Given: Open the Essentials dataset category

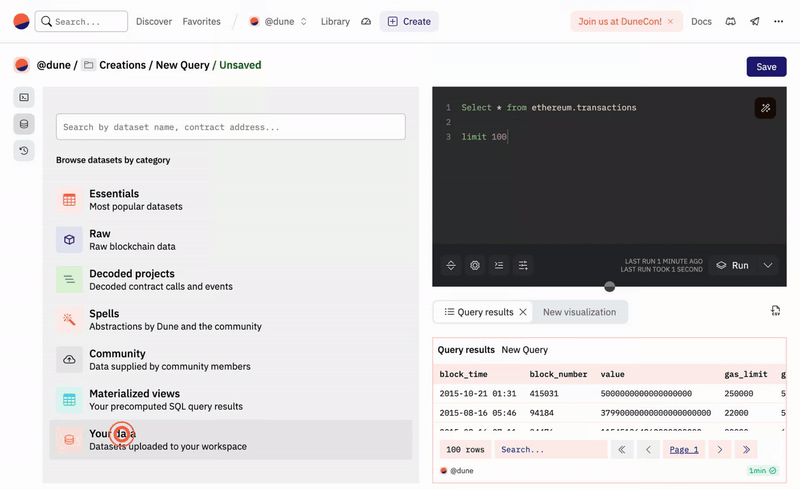Looking at the screenshot, I should [x=231, y=200].
